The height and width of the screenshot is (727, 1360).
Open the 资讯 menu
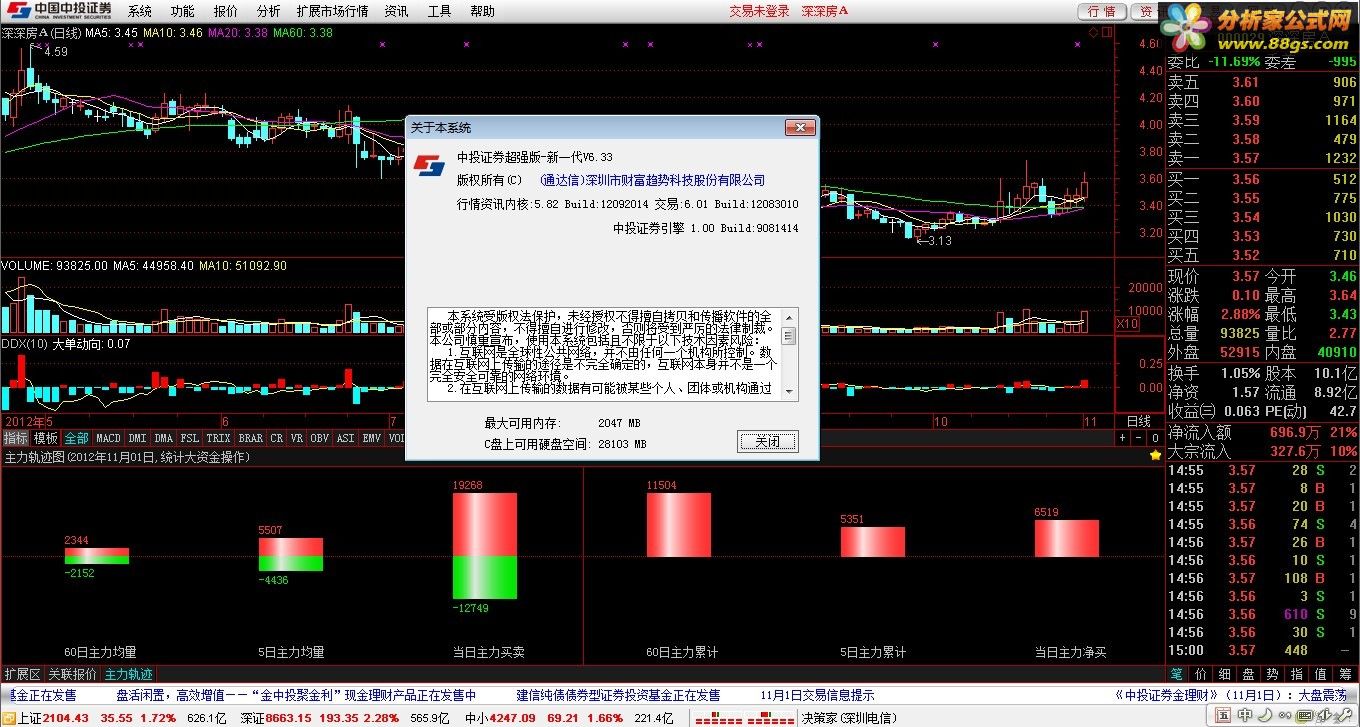pos(396,11)
